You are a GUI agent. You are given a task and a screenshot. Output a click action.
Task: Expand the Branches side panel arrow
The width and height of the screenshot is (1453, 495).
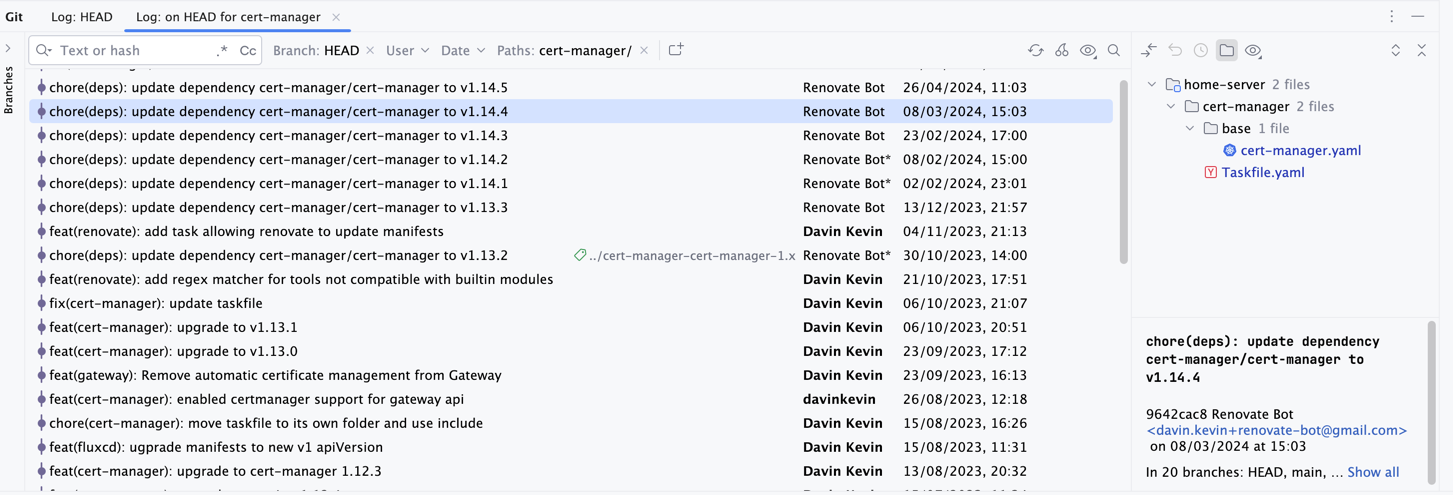coord(9,48)
